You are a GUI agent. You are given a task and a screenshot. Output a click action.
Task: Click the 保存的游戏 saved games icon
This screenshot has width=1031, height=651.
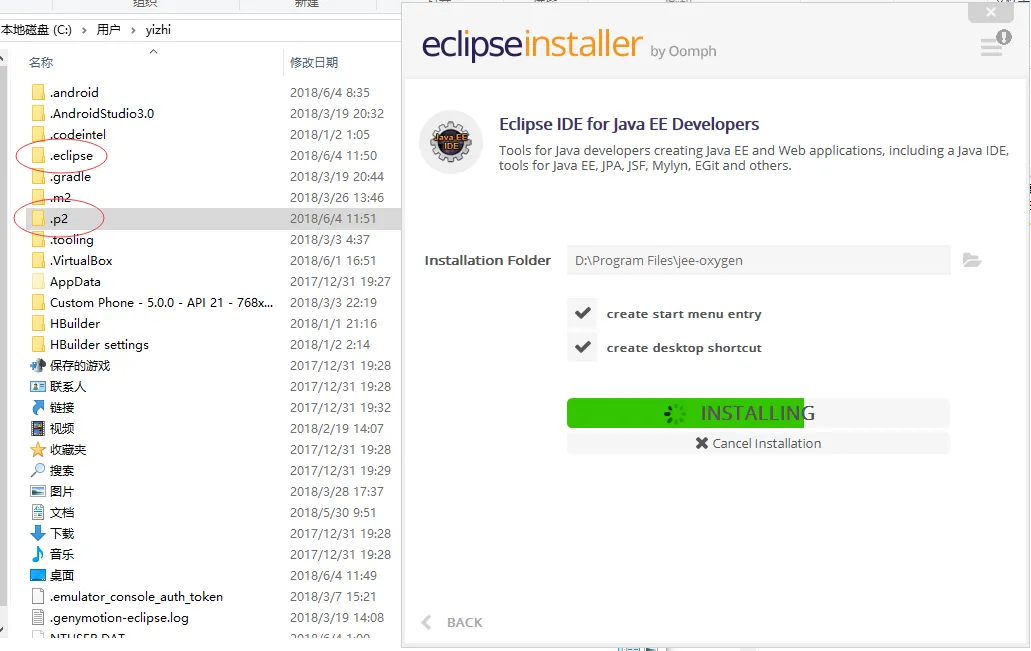tap(38, 366)
